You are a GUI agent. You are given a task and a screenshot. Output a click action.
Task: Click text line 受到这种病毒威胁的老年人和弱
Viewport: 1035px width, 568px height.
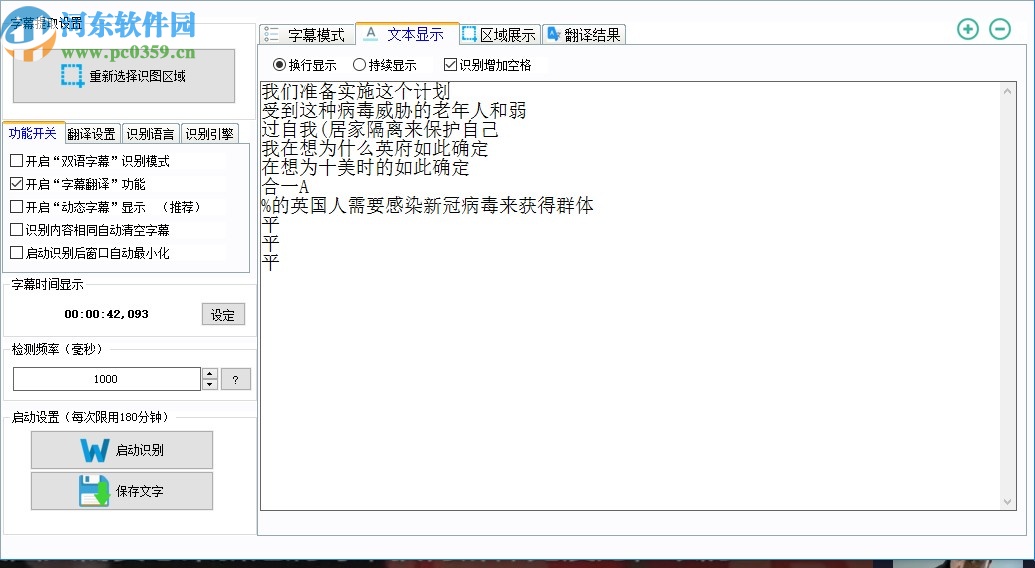tap(394, 110)
